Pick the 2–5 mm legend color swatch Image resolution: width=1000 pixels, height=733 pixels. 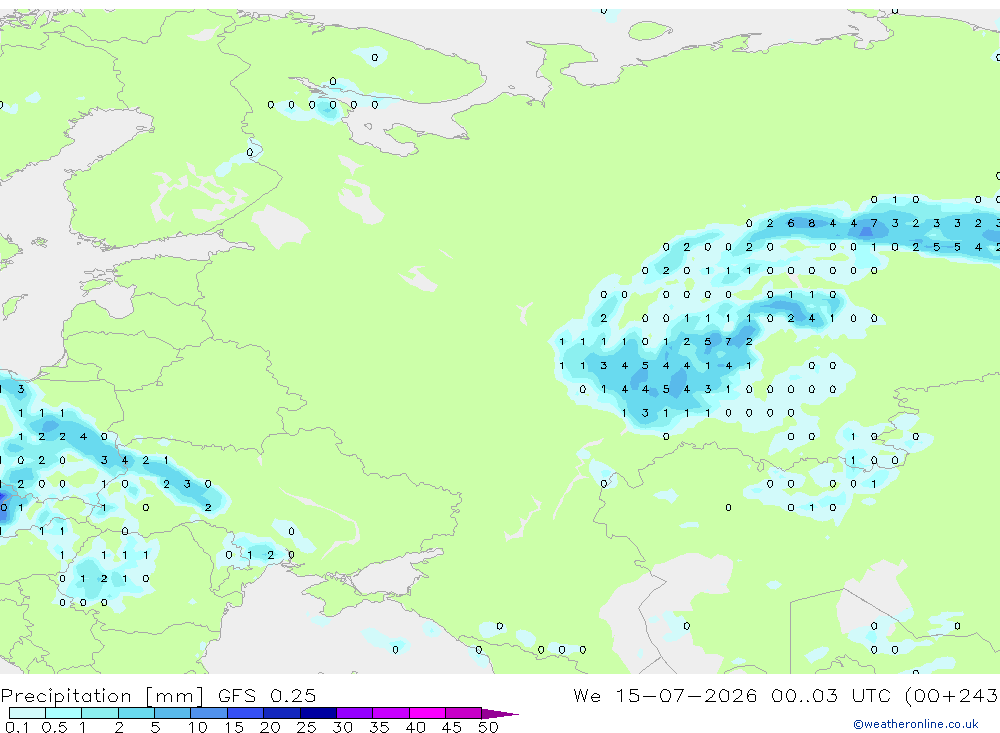pyautogui.click(x=136, y=713)
